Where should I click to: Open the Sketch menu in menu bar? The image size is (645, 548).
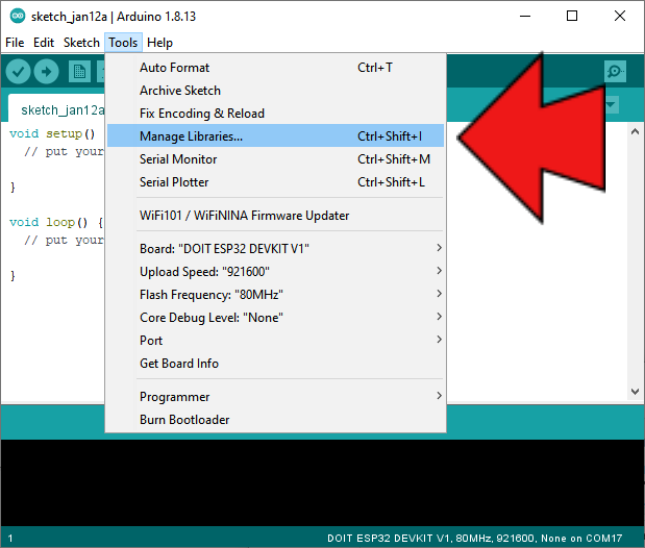[x=81, y=43]
